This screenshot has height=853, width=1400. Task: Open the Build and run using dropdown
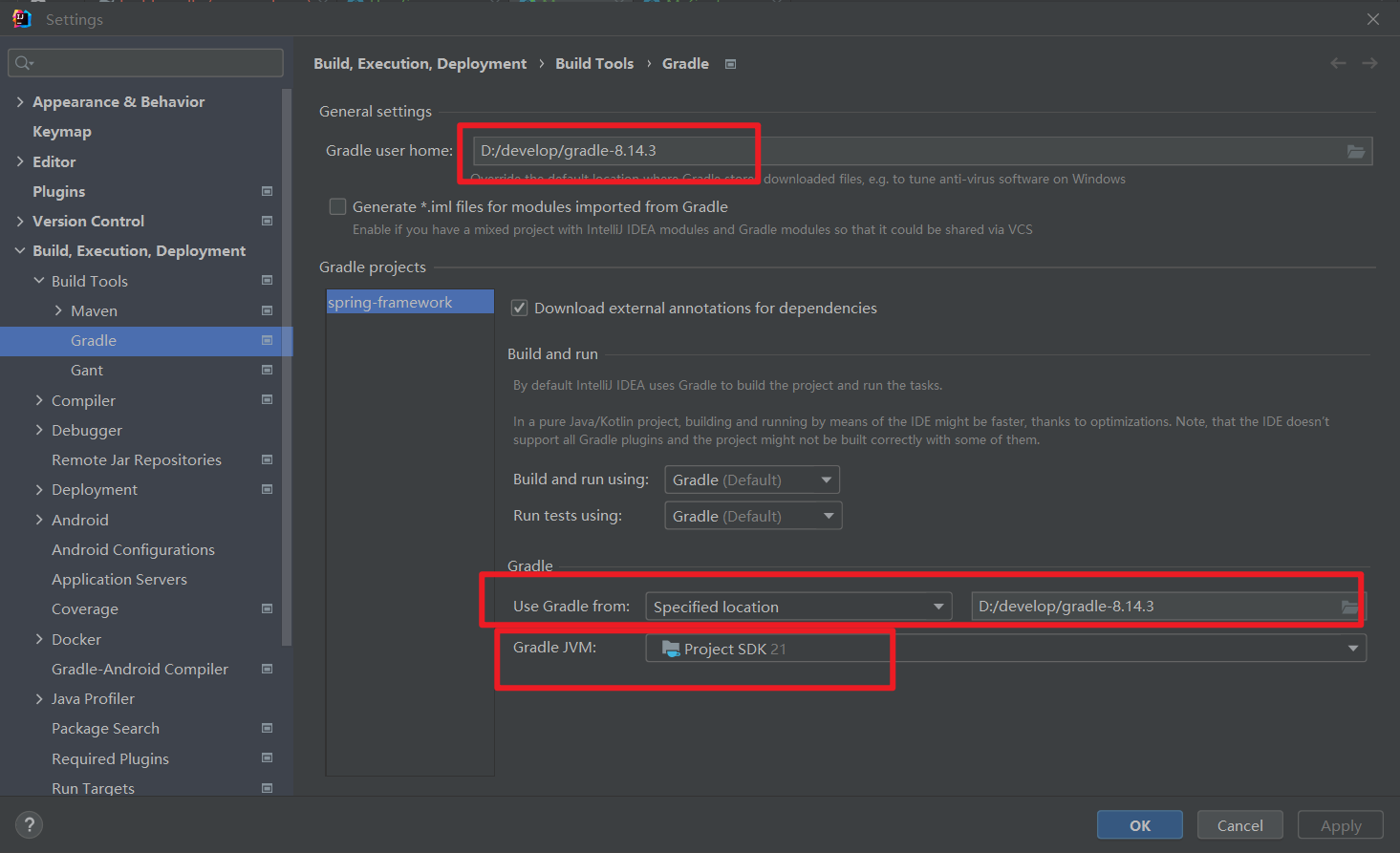[751, 480]
